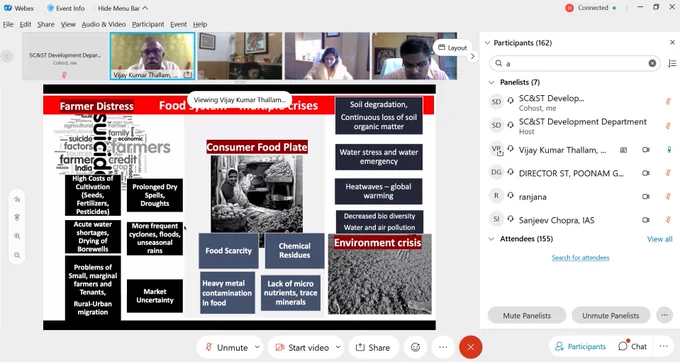
Task: Toggle Vijay Kumar Thallam's microphone icon
Action: coord(669,150)
